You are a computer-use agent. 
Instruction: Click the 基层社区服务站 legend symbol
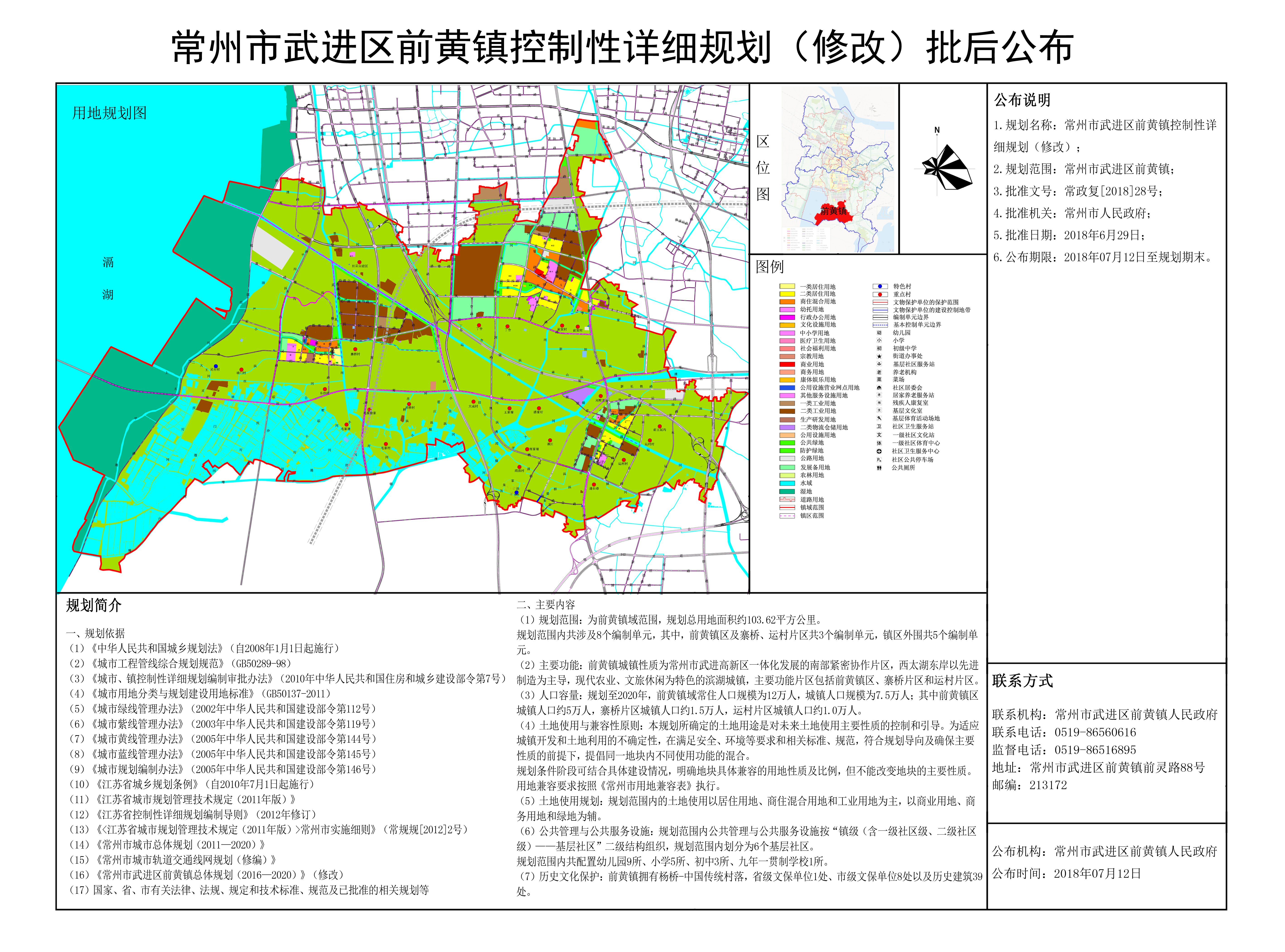click(879, 364)
